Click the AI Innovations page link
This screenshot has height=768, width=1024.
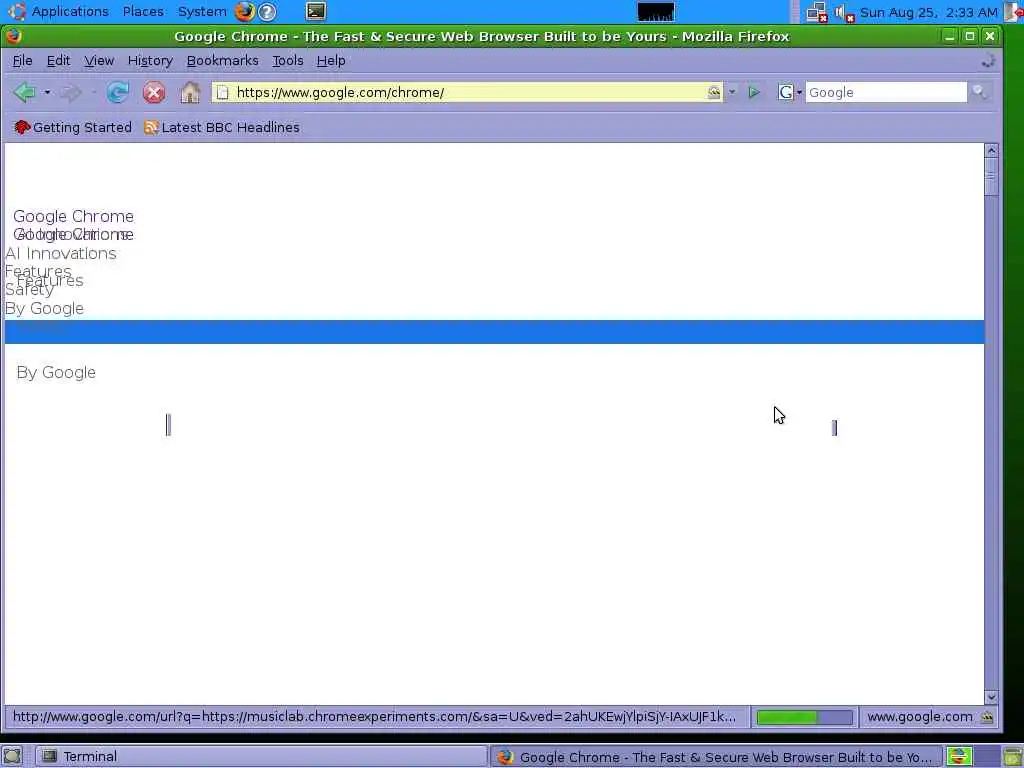61,253
